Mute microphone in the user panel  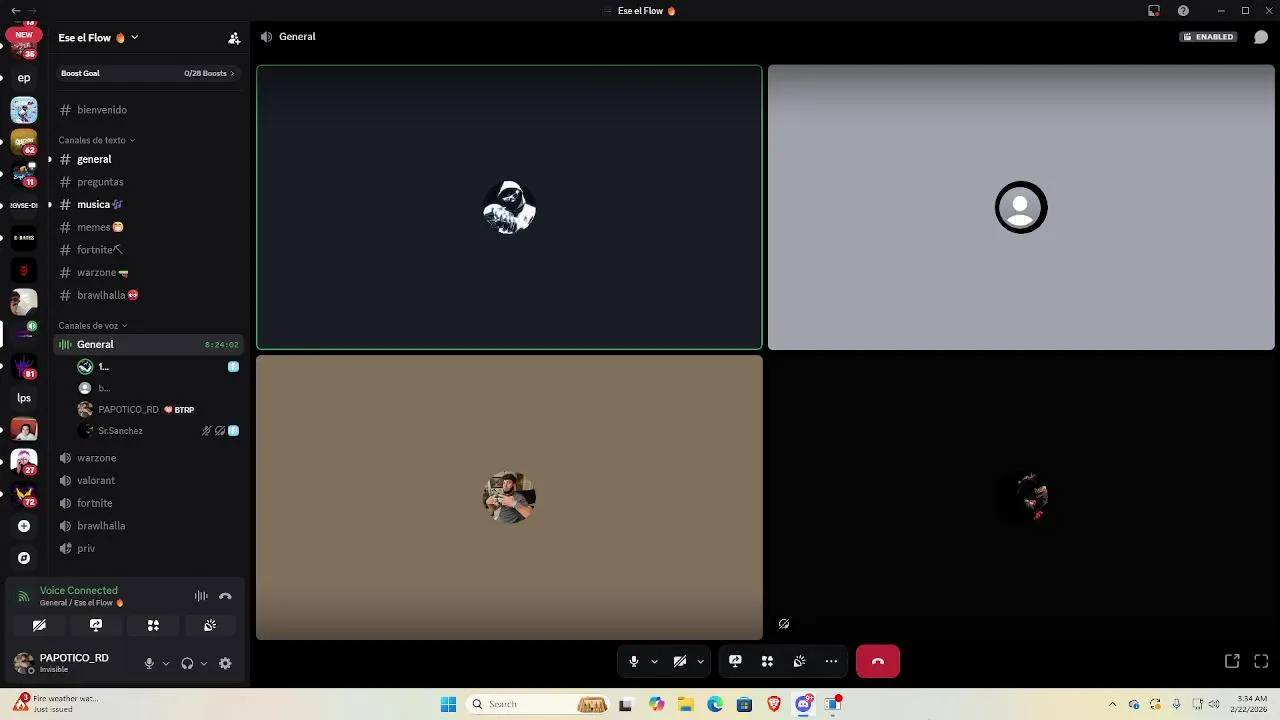point(149,663)
